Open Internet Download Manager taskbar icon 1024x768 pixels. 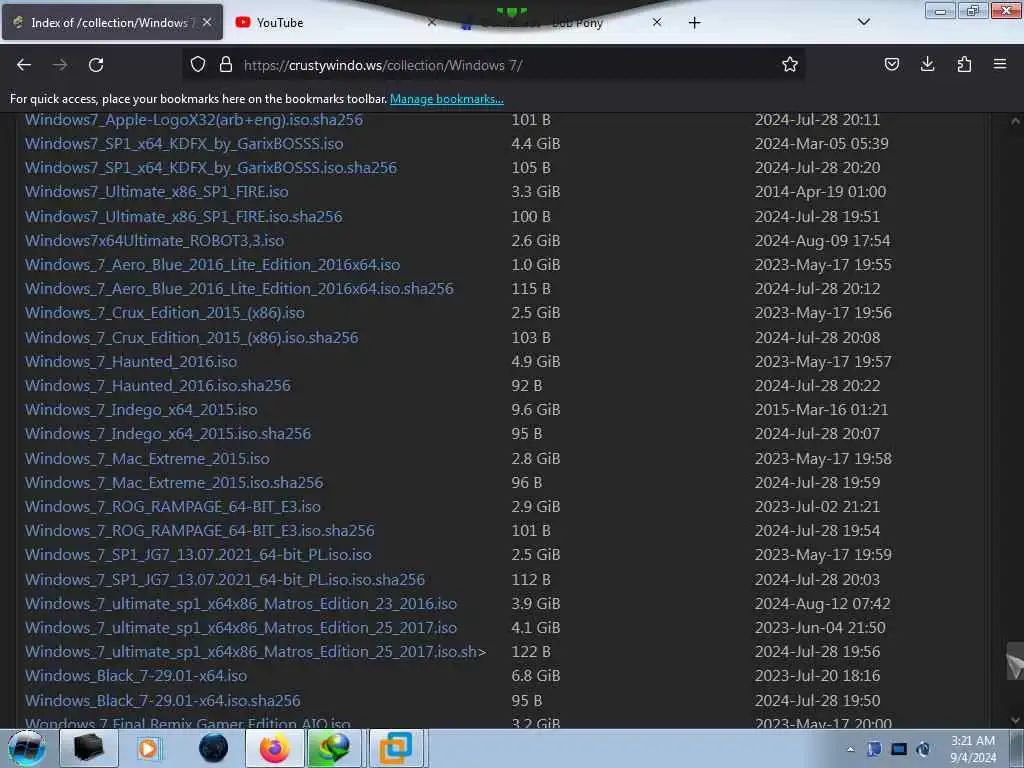tap(334, 748)
